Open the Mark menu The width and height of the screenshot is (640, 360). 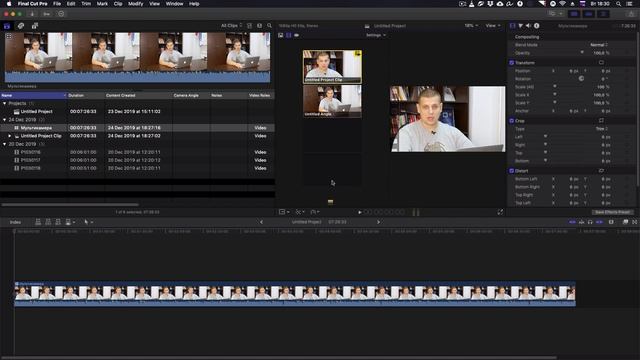tap(102, 4)
